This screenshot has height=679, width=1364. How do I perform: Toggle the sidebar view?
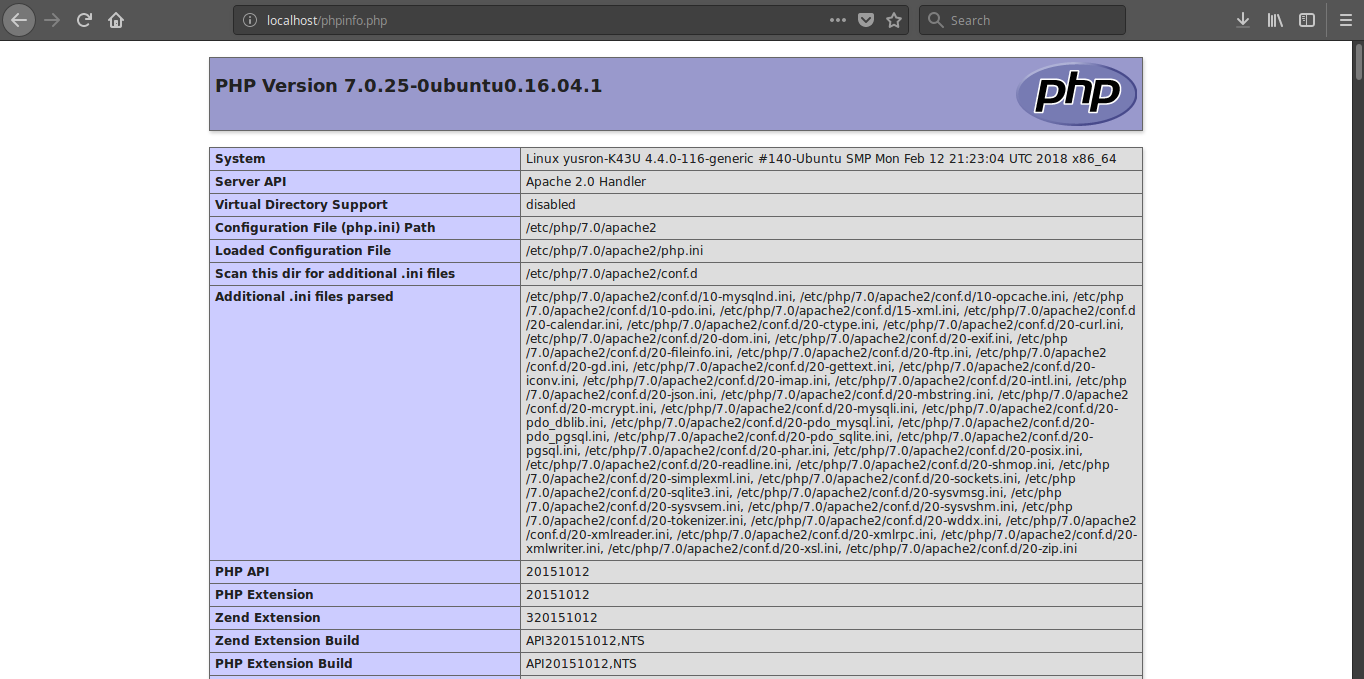pos(1307,20)
